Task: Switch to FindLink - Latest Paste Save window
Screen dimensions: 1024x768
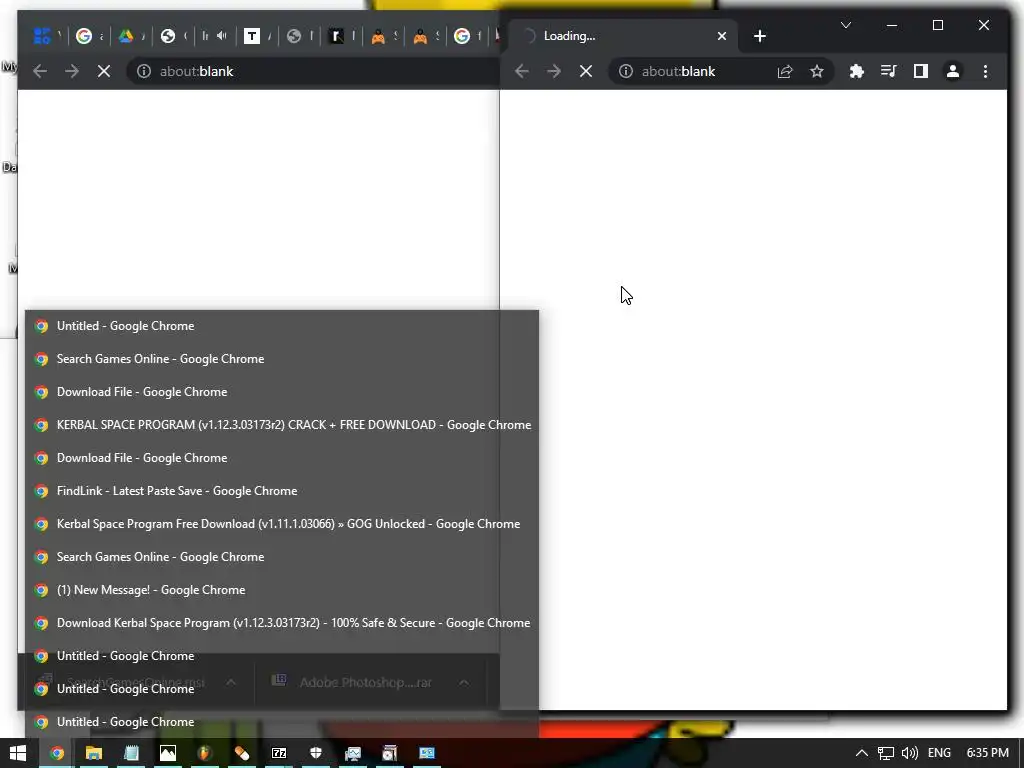Action: [x=282, y=491]
